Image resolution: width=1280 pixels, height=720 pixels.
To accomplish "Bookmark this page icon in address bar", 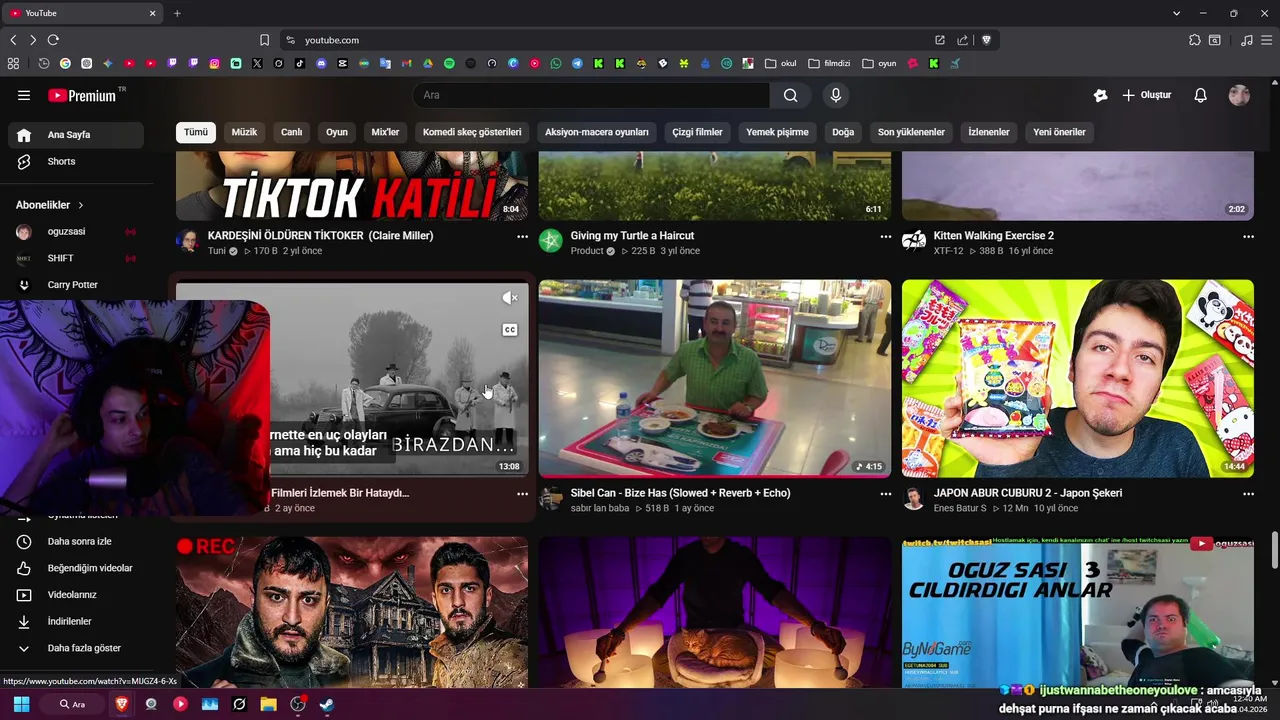I will click(264, 40).
